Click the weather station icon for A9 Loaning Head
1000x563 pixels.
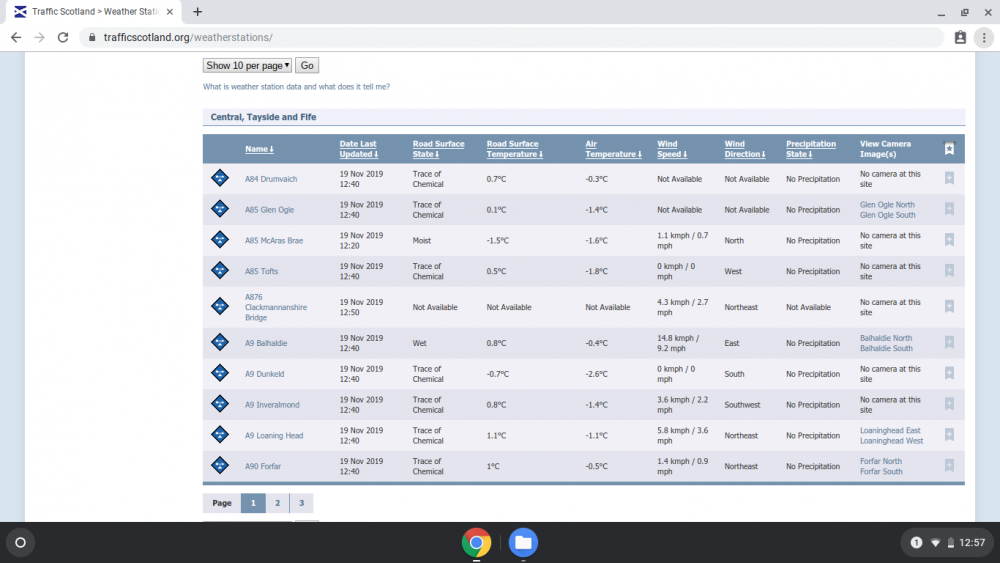[220, 435]
